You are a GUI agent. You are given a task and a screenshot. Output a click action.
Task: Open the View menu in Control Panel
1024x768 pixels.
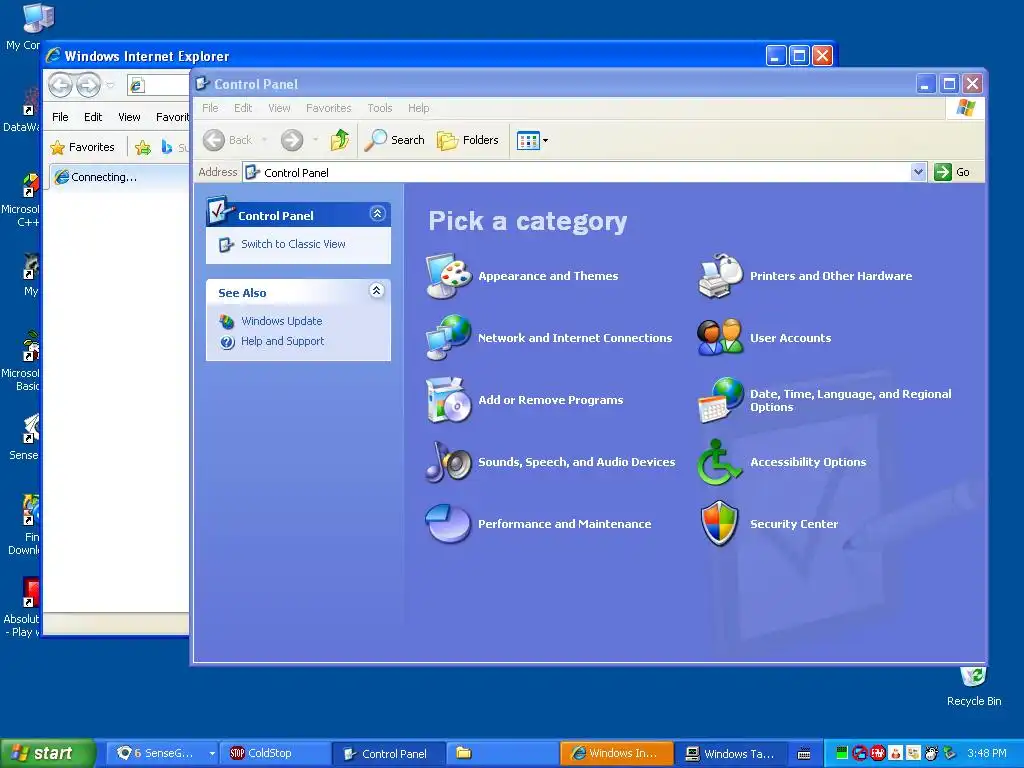(x=279, y=108)
